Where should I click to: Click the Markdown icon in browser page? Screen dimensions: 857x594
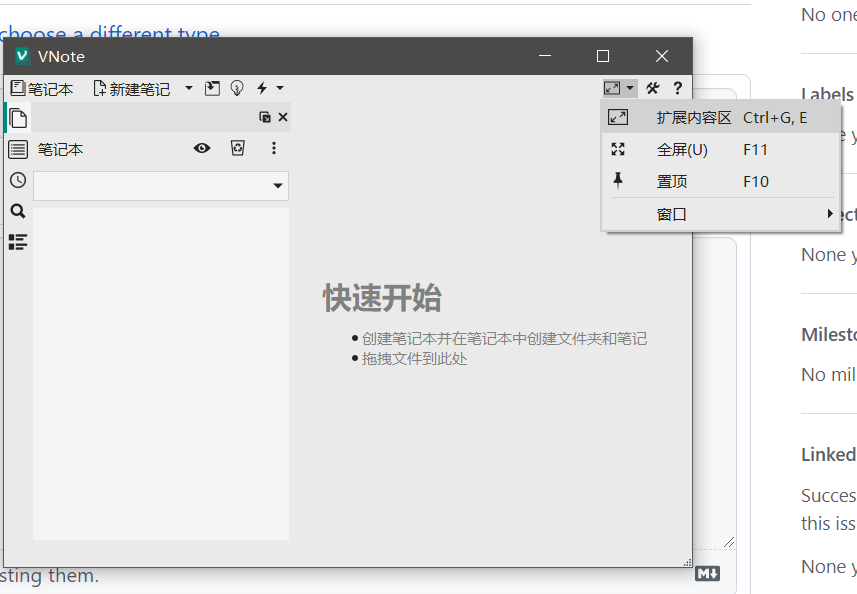[707, 574]
